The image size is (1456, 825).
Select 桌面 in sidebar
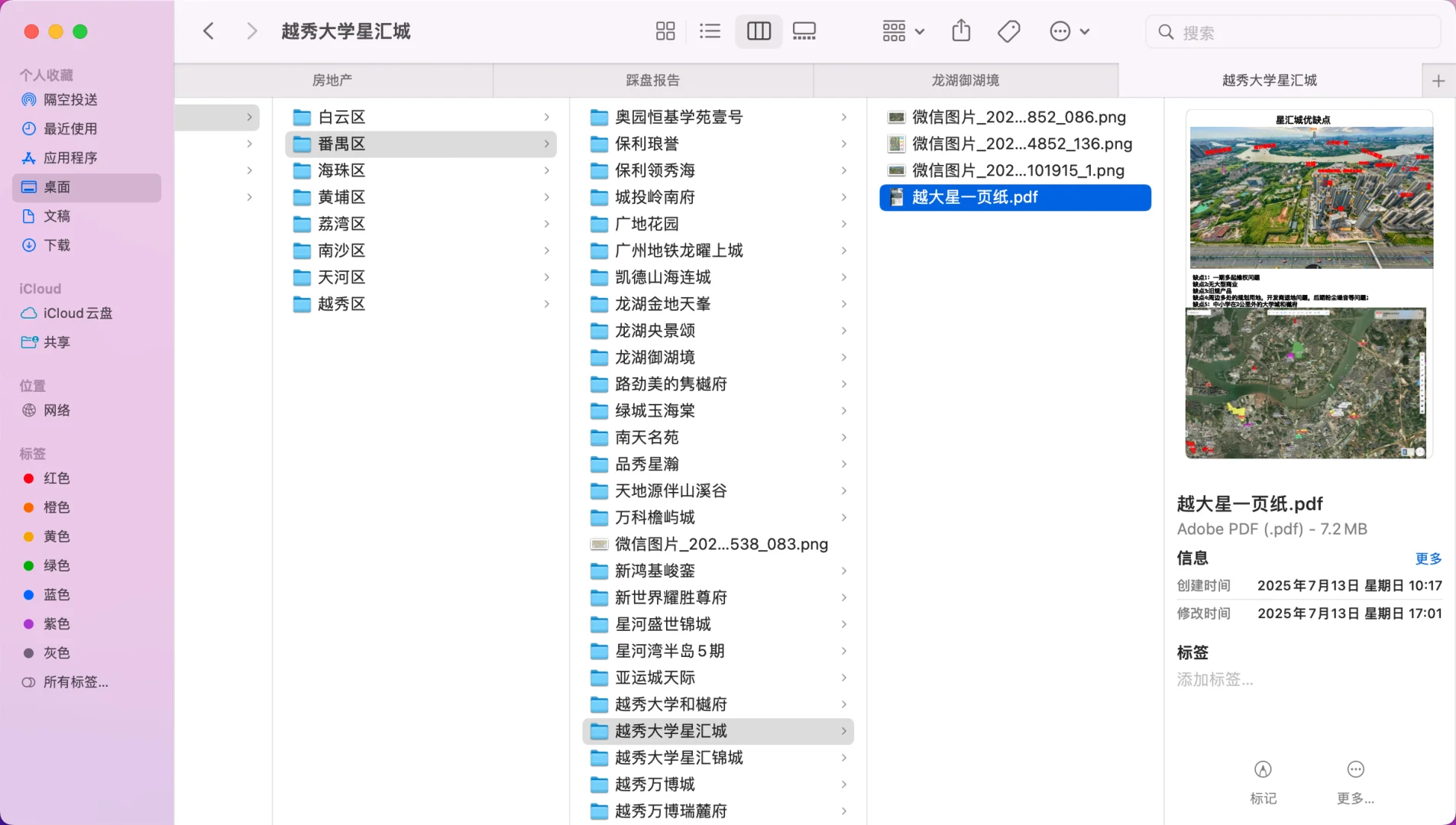(x=86, y=187)
